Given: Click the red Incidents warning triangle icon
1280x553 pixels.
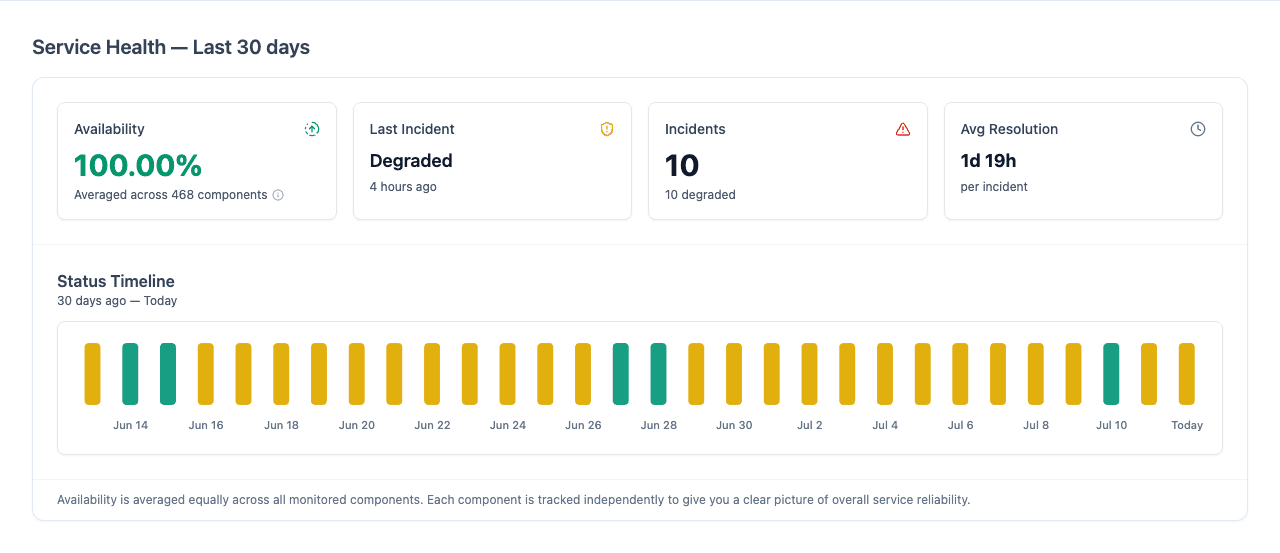Looking at the screenshot, I should point(903,129).
